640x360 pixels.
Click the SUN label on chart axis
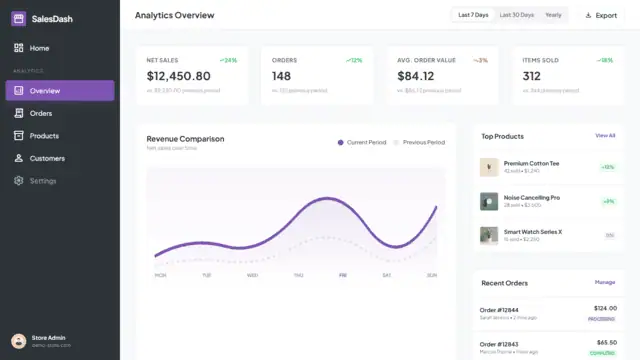(432, 276)
